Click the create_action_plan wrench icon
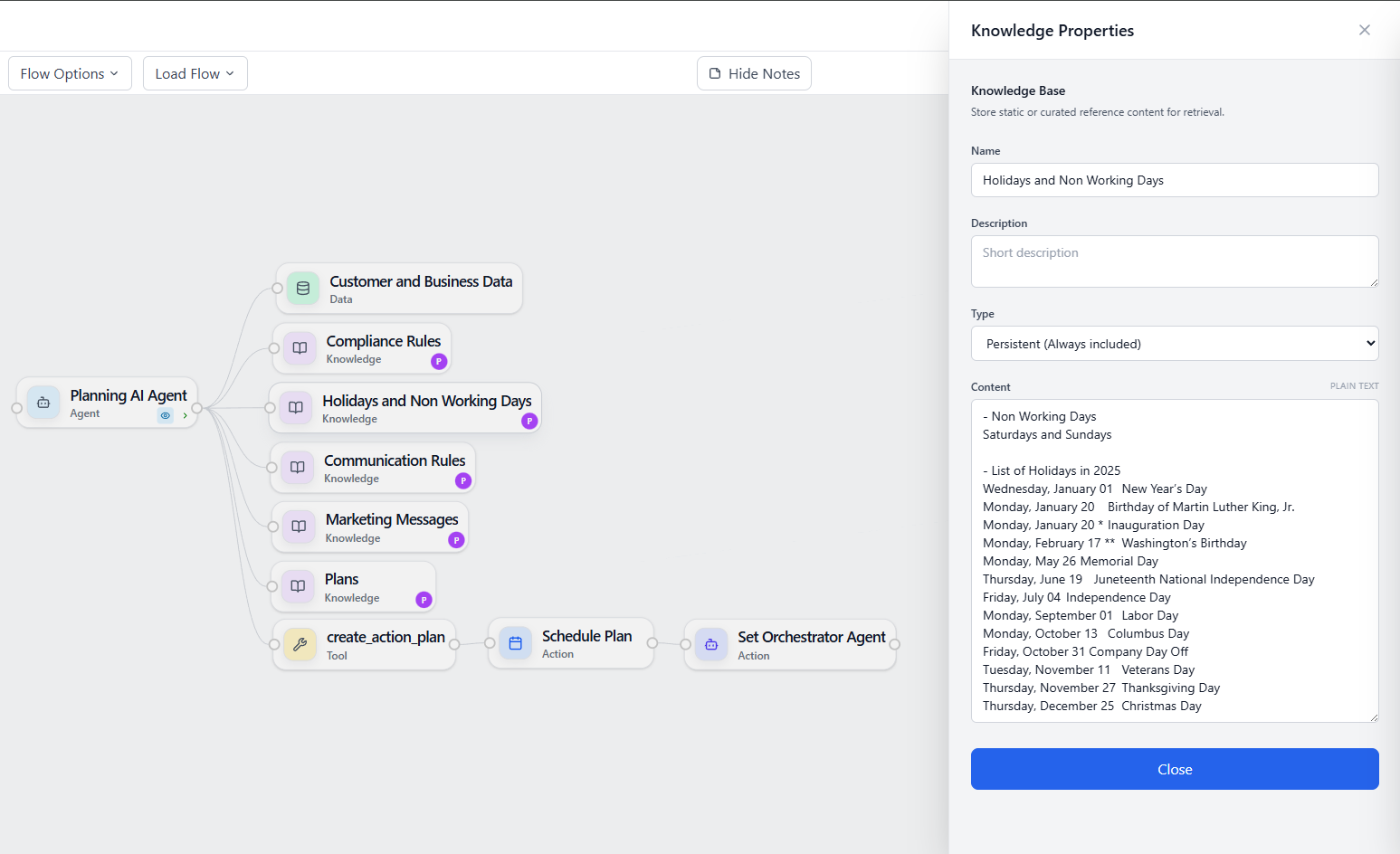This screenshot has width=1400, height=854. (x=300, y=644)
